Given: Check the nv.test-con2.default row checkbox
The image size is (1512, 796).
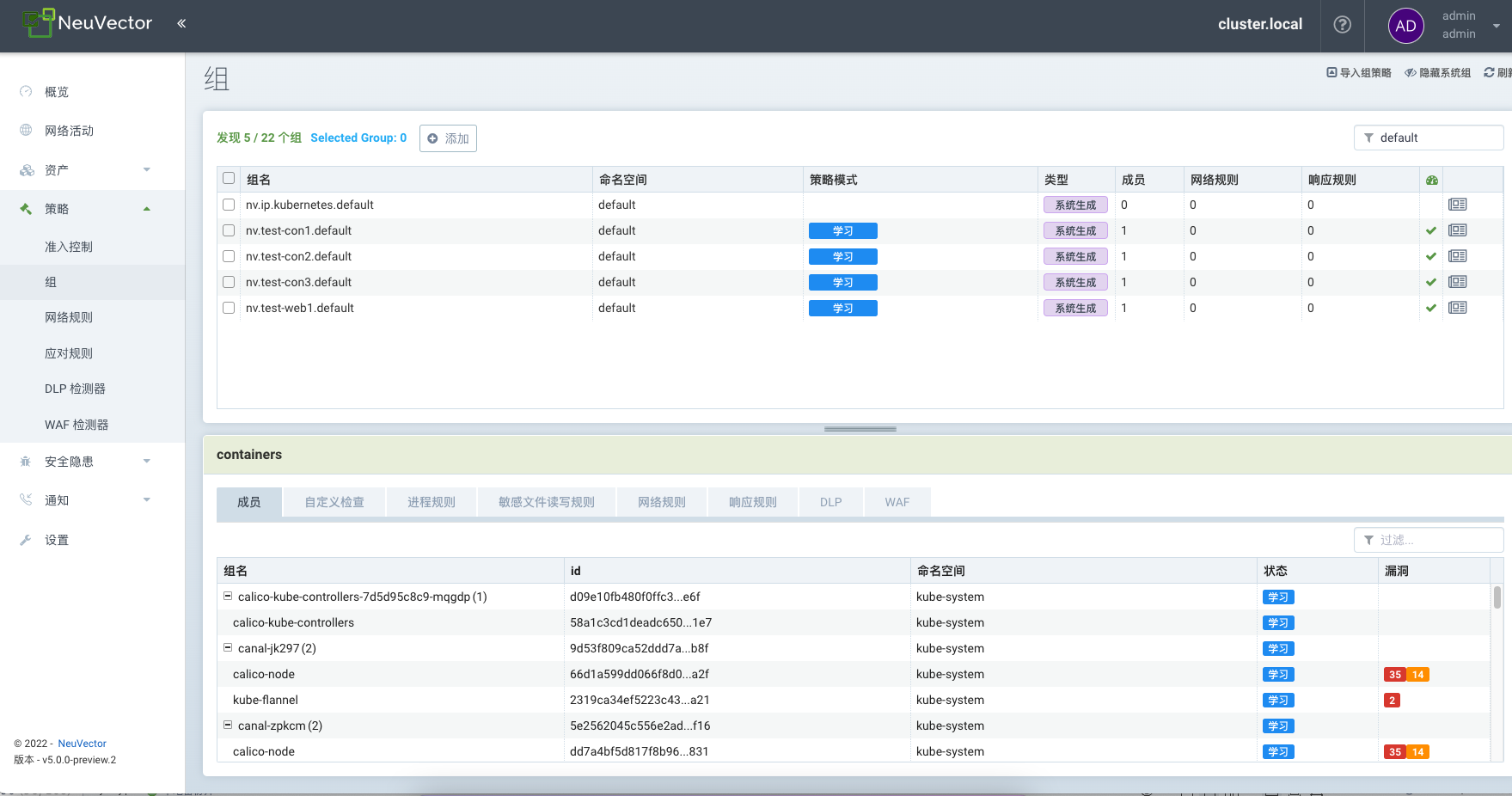Looking at the screenshot, I should point(229,256).
